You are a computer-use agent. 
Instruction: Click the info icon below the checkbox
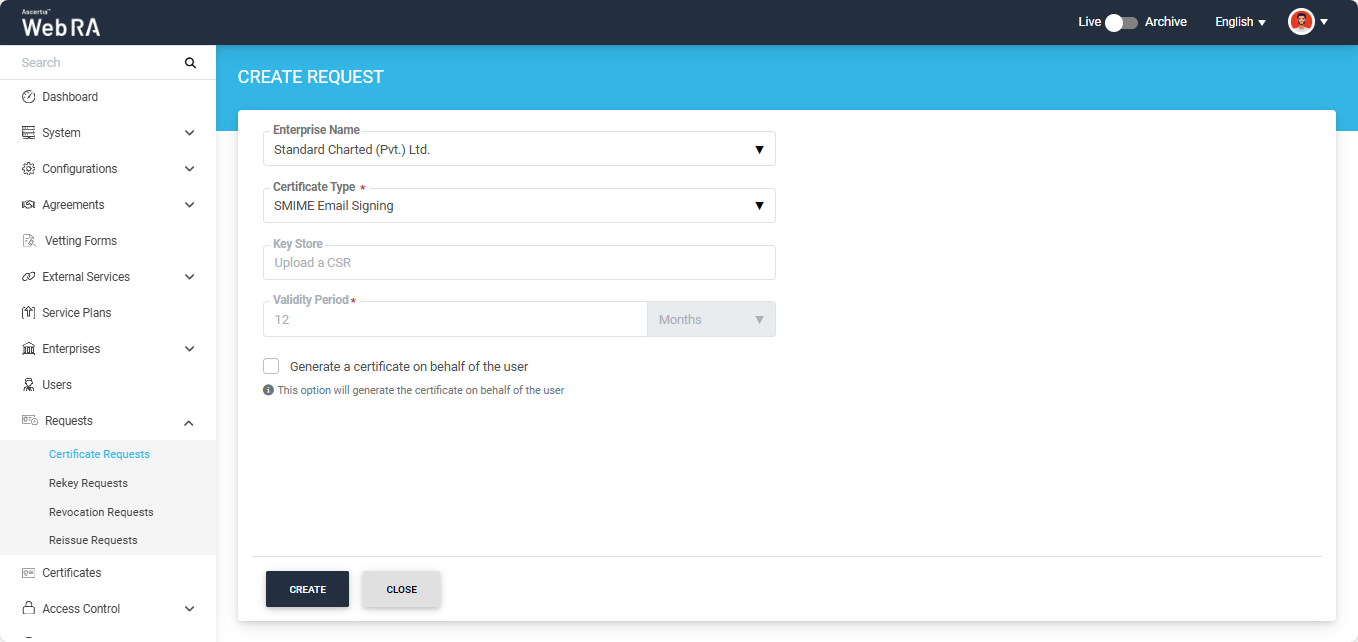[268, 390]
